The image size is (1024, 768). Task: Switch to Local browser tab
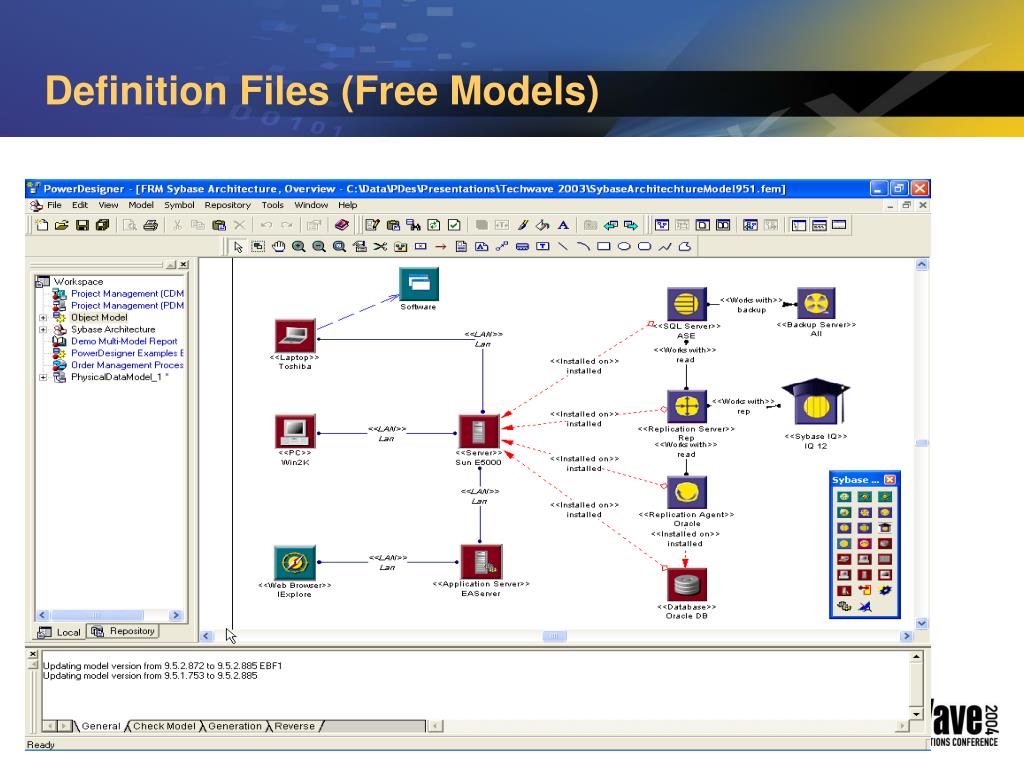[60, 632]
